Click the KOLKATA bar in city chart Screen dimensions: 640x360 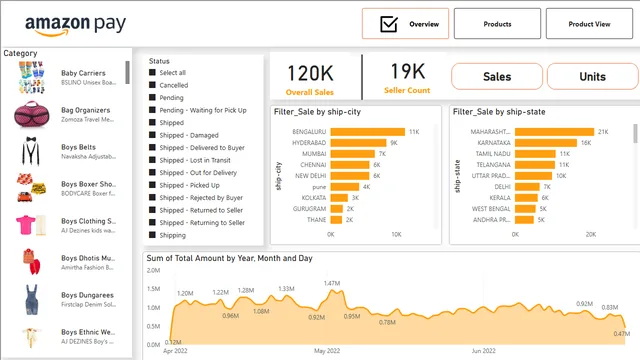[x=339, y=198]
